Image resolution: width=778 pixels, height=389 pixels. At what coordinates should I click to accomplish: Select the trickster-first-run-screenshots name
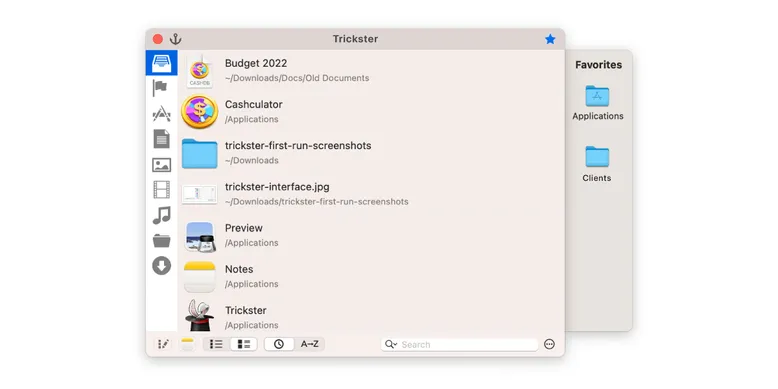[x=298, y=146]
